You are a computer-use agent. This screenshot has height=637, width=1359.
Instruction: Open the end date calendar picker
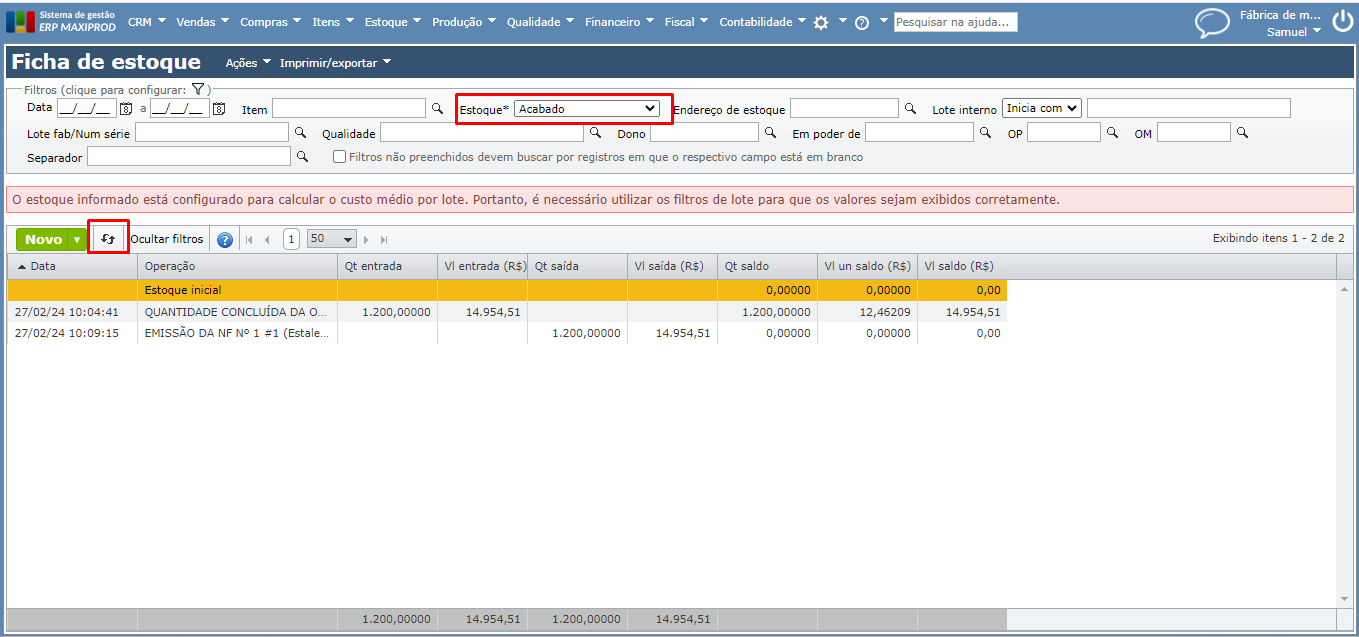pos(219,108)
